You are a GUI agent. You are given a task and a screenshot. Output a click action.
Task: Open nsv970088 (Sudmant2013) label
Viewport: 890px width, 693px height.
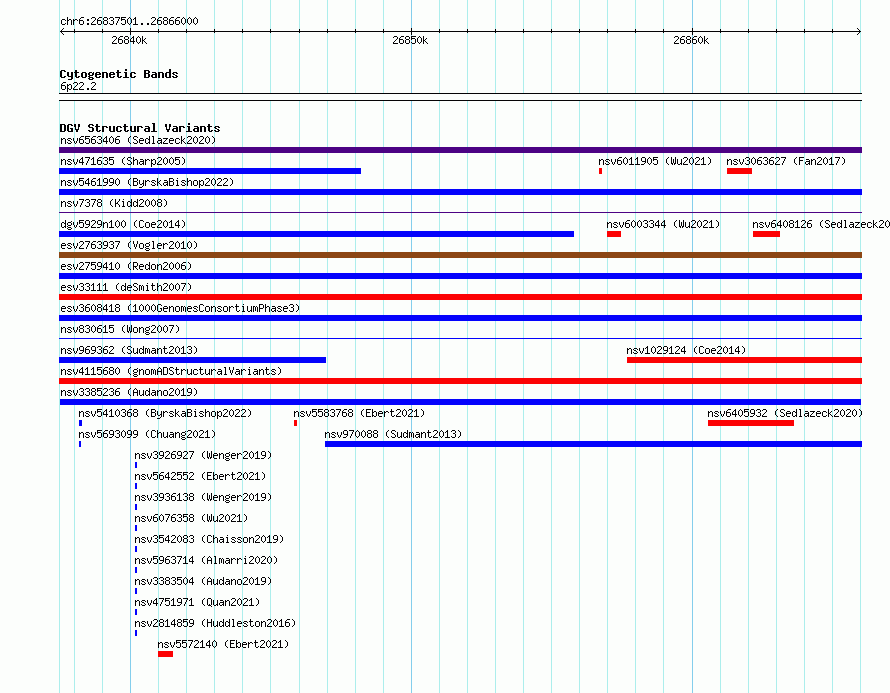click(393, 434)
